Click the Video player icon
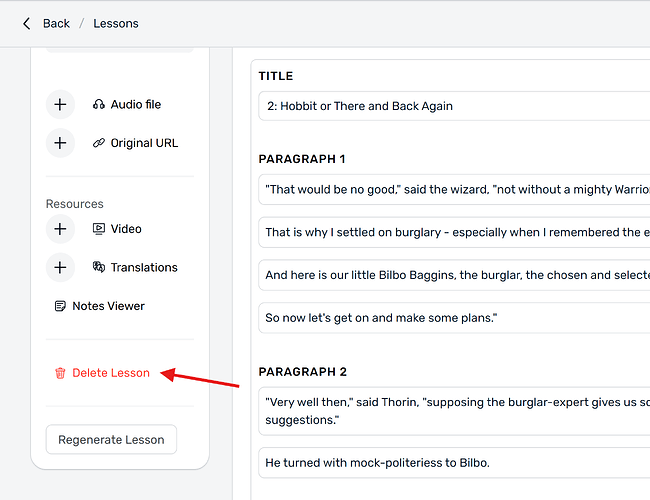The height and width of the screenshot is (500, 650). 99,229
